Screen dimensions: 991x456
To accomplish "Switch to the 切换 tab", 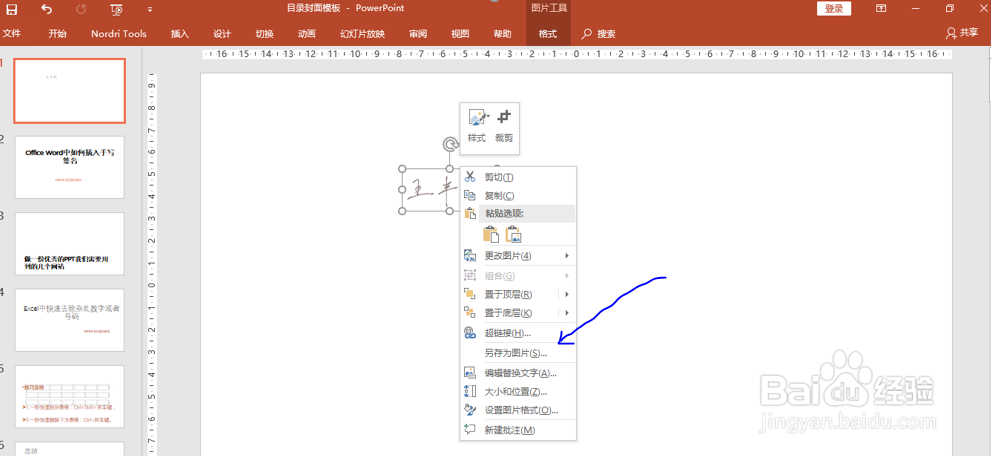I will click(x=264, y=33).
